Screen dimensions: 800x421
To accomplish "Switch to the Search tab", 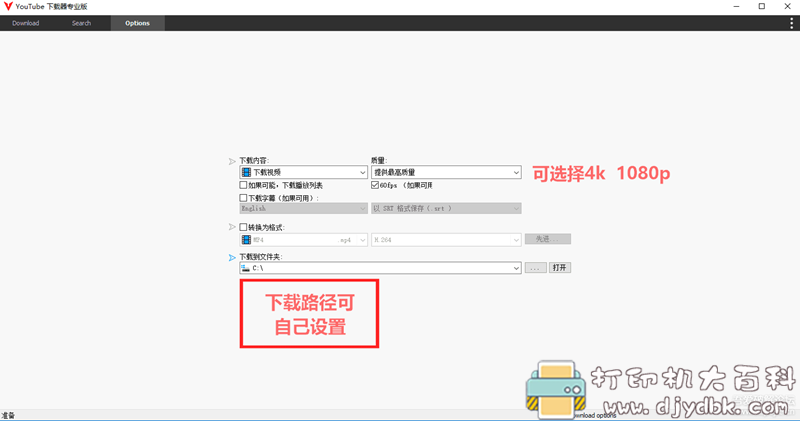I will pyautogui.click(x=81, y=23).
